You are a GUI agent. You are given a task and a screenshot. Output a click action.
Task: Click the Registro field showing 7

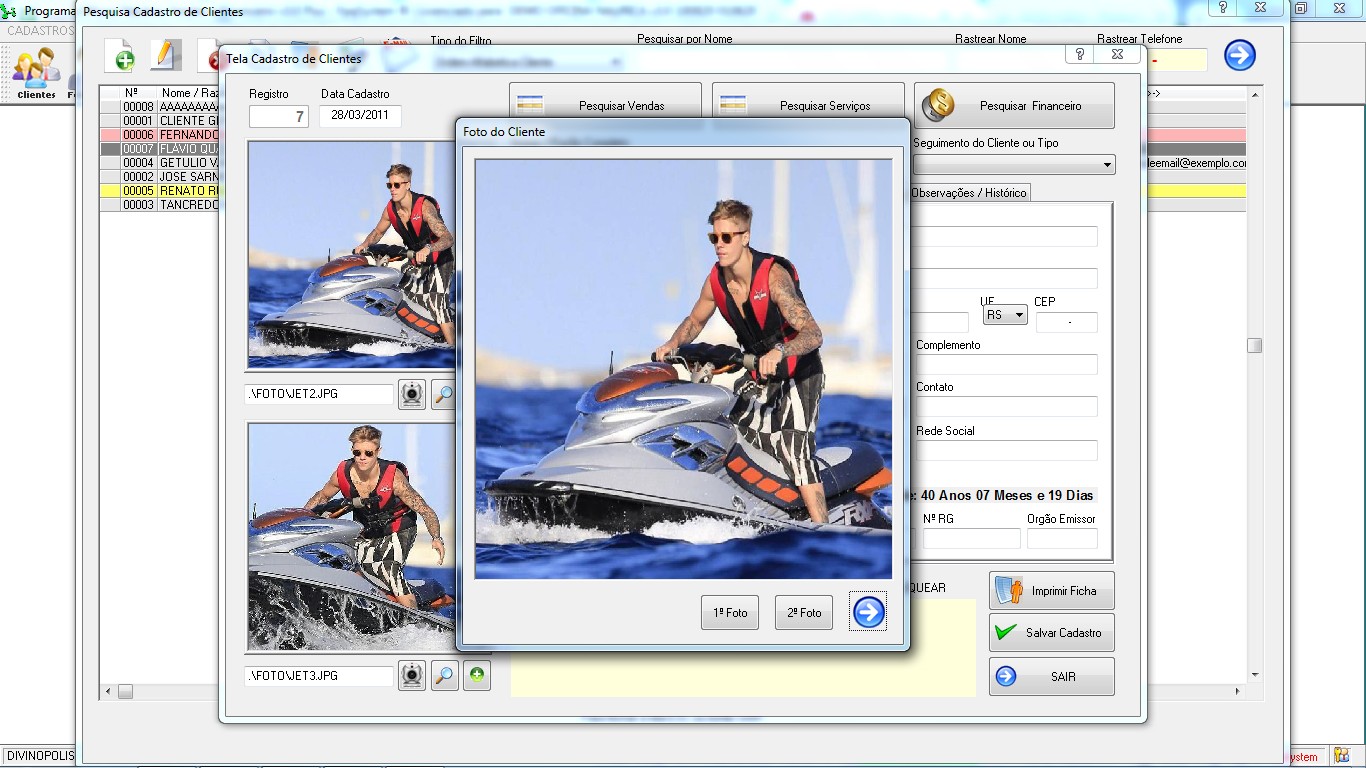(x=279, y=116)
